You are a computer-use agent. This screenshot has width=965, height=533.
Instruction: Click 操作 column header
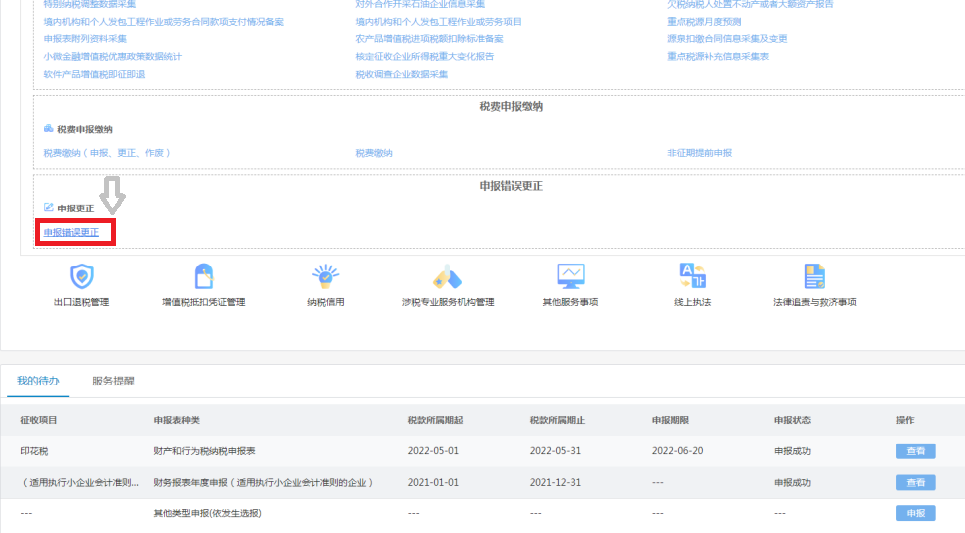coord(905,420)
